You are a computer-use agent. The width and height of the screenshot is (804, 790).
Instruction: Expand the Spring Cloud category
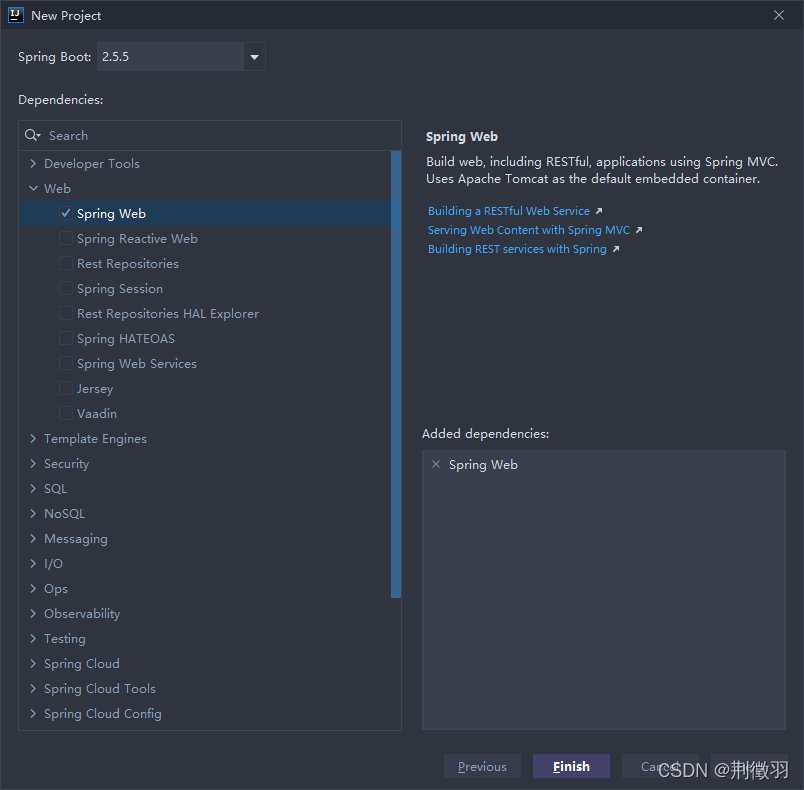(x=33, y=663)
